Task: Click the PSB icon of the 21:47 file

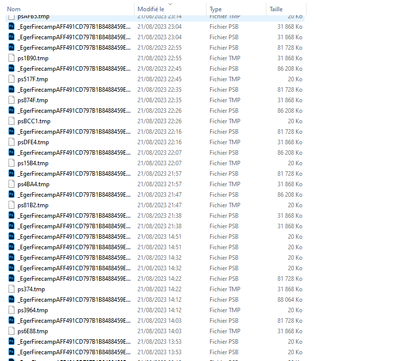Action: [x=12, y=194]
